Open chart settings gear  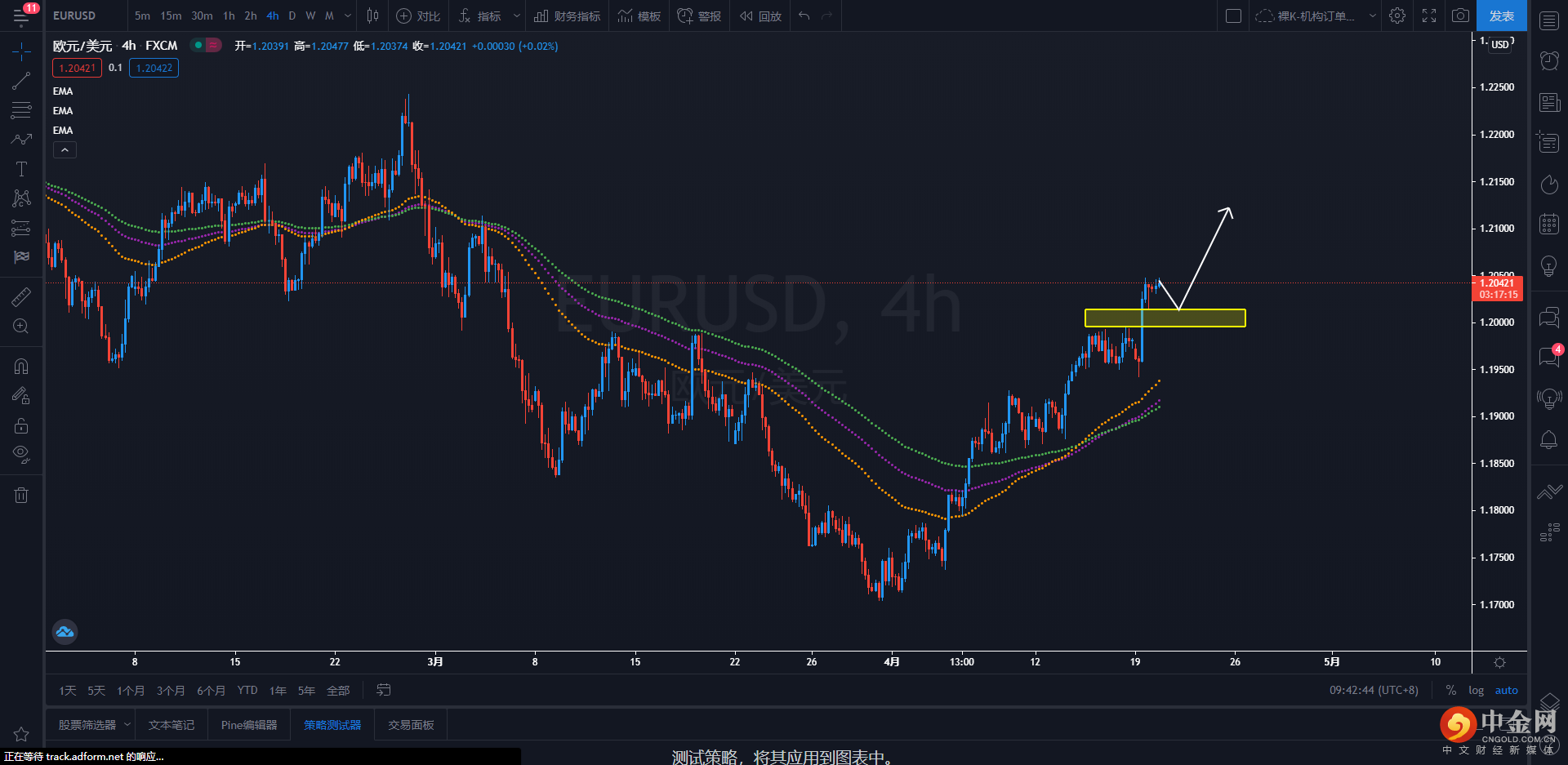[x=1397, y=16]
